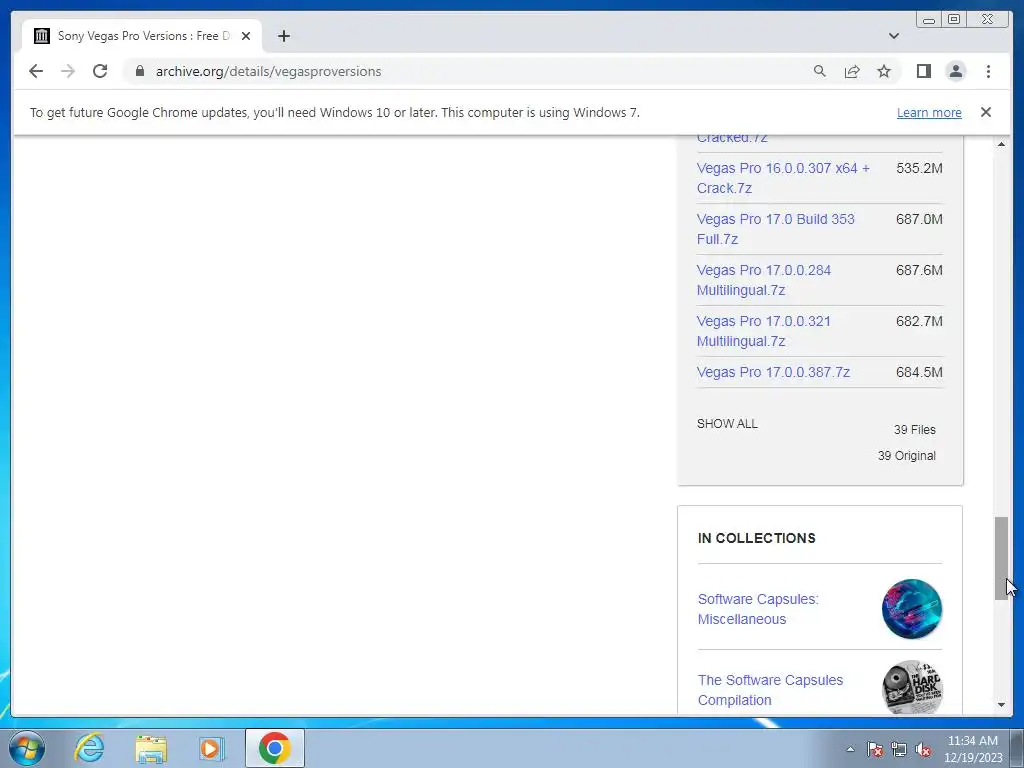
Task: Download Vegas Pro 17.0 Build 353 Full.7z
Action: (x=775, y=229)
